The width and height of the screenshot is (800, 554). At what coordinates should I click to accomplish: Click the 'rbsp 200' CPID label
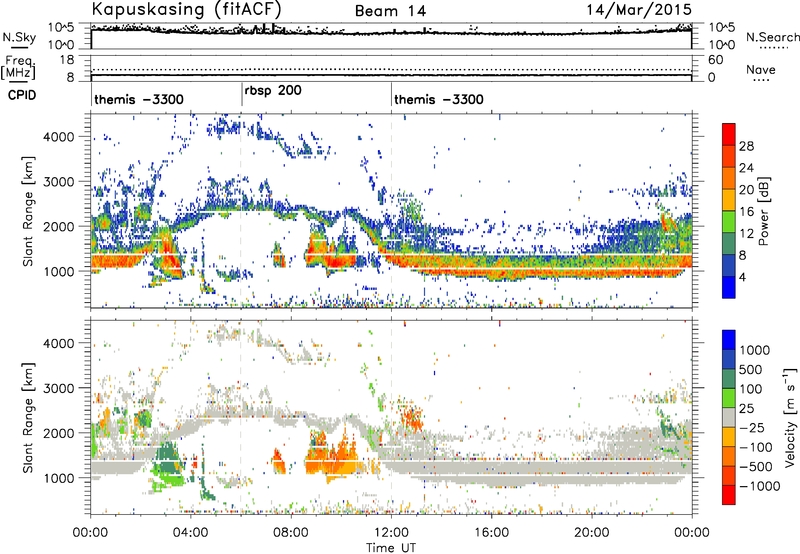point(273,91)
